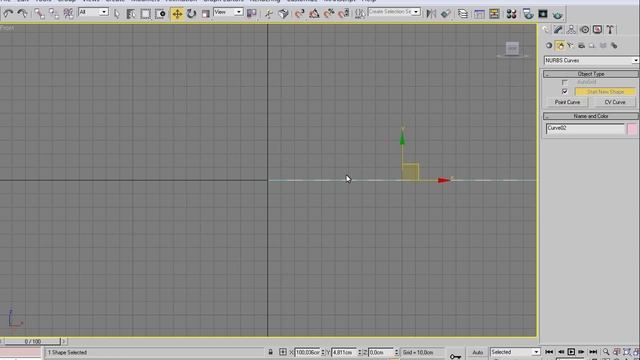
Task: Pick the Select Object arrow tool
Action: pyautogui.click(x=117, y=14)
